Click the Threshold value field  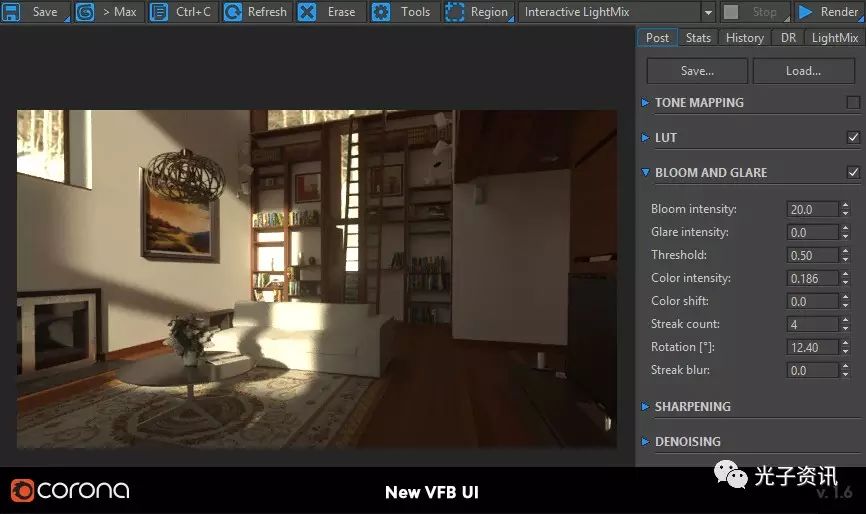(x=812, y=256)
